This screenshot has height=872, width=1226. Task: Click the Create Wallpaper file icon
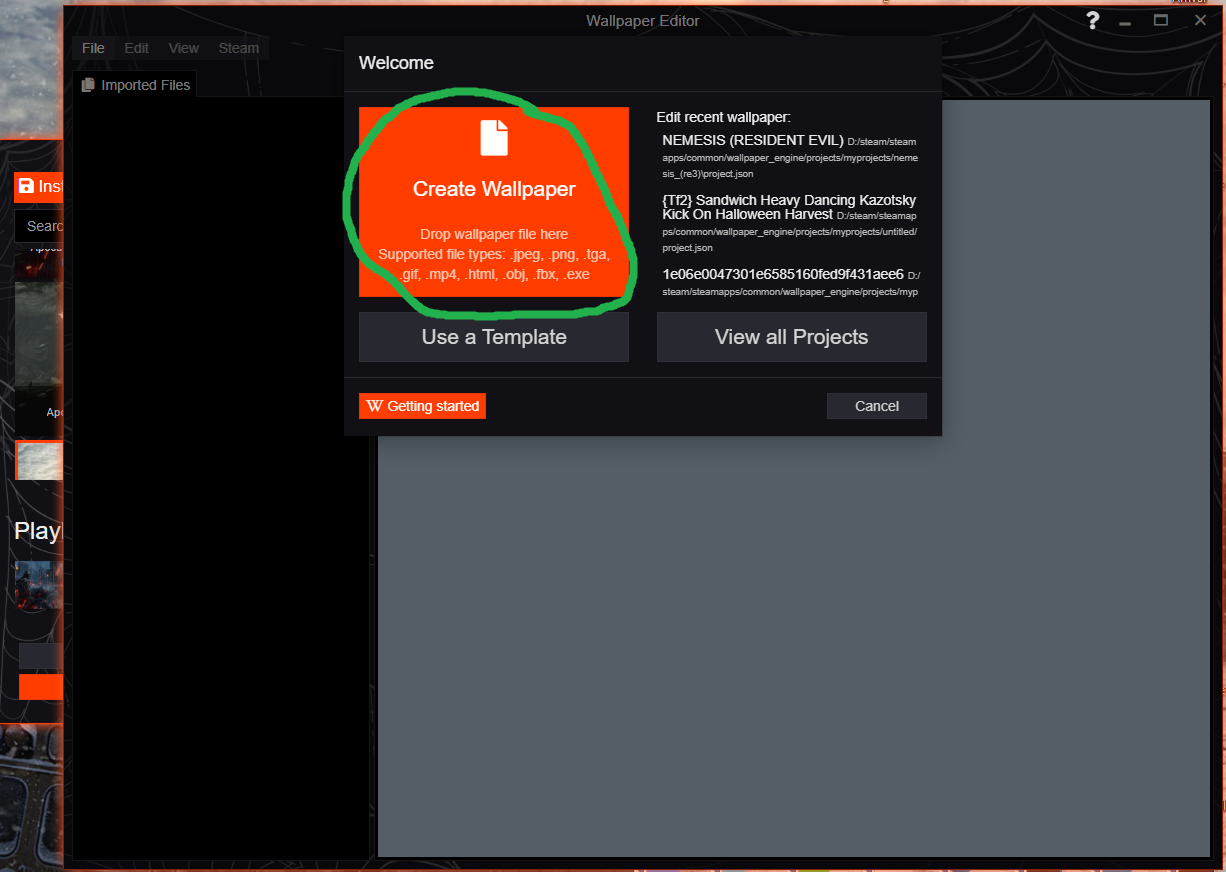pos(494,138)
